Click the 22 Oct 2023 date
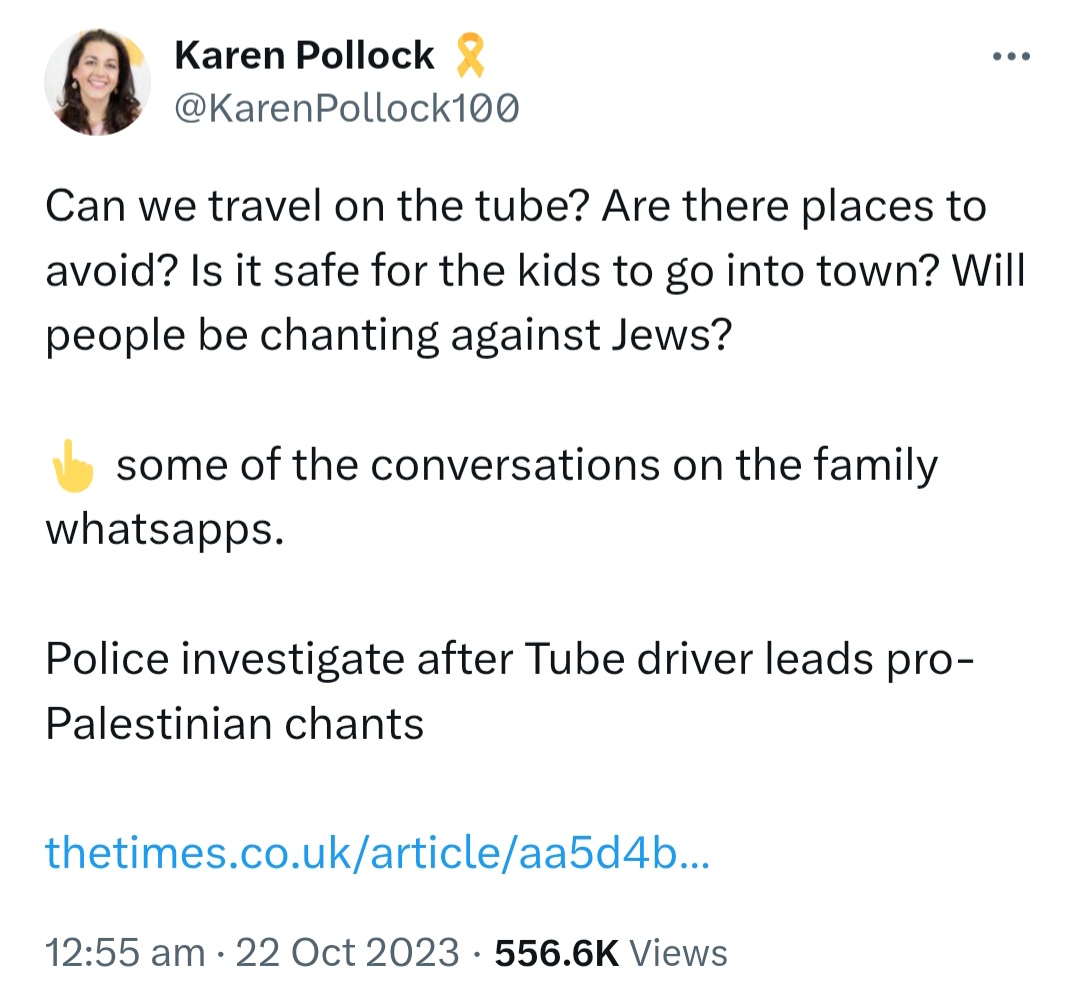Image resolution: width=1080 pixels, height=1000 pixels. pos(347,952)
